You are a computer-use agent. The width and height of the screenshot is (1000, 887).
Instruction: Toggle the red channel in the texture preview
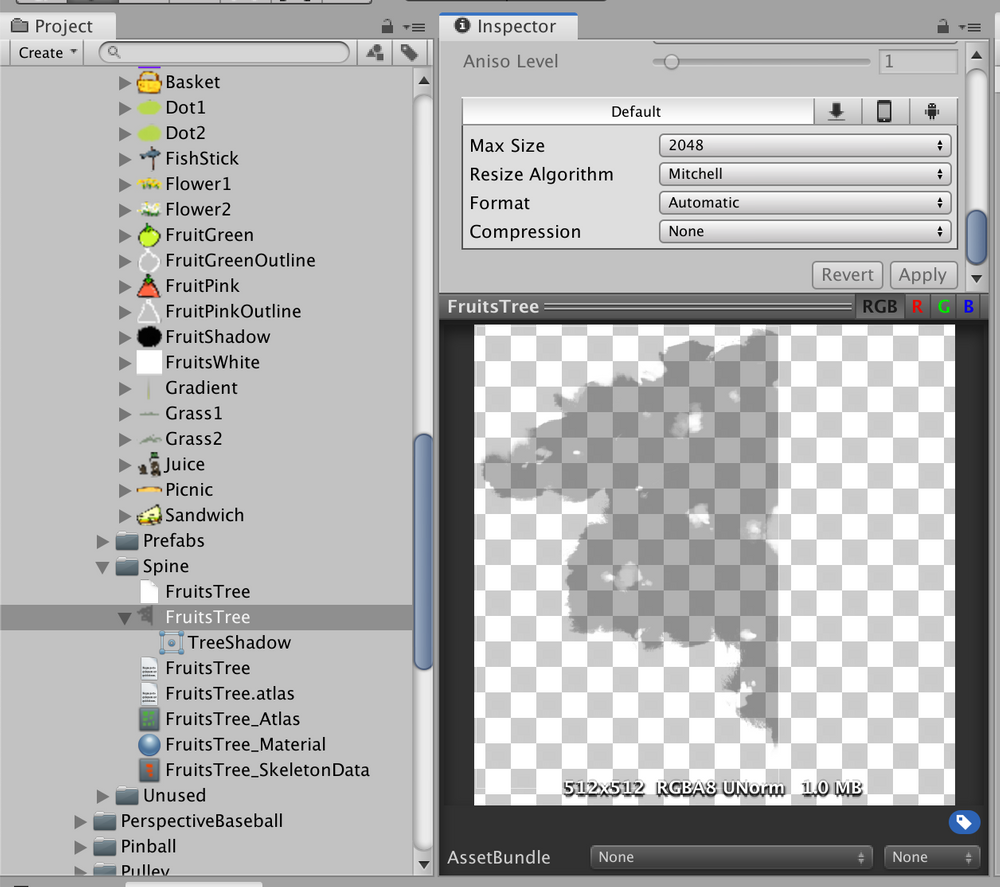coord(918,307)
